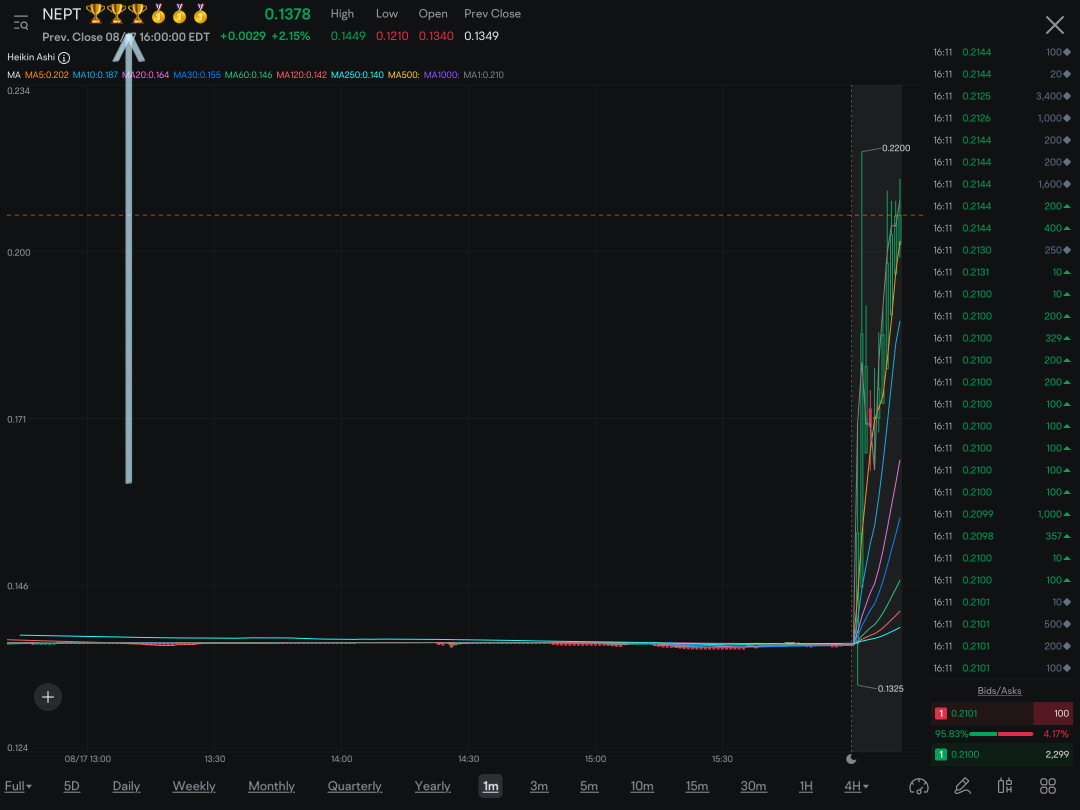Click the trade row at 0.2131
Screen dimensions: 1080x810
point(1002,273)
